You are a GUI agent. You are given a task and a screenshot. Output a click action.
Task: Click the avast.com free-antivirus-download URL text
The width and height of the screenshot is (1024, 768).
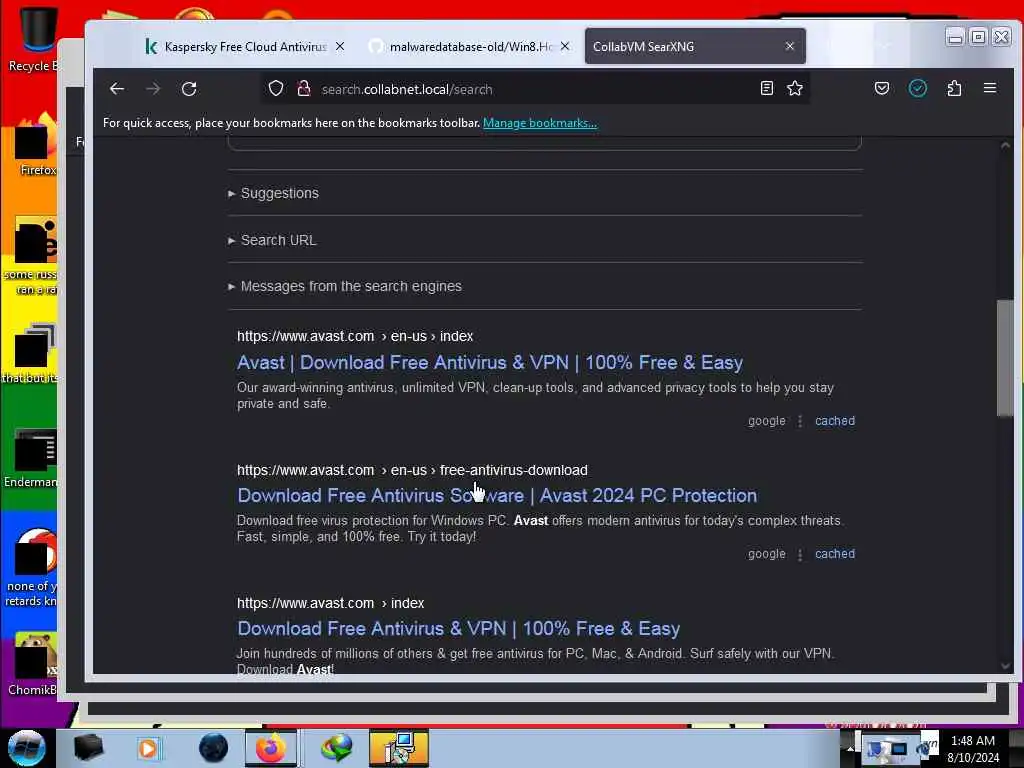tap(412, 470)
